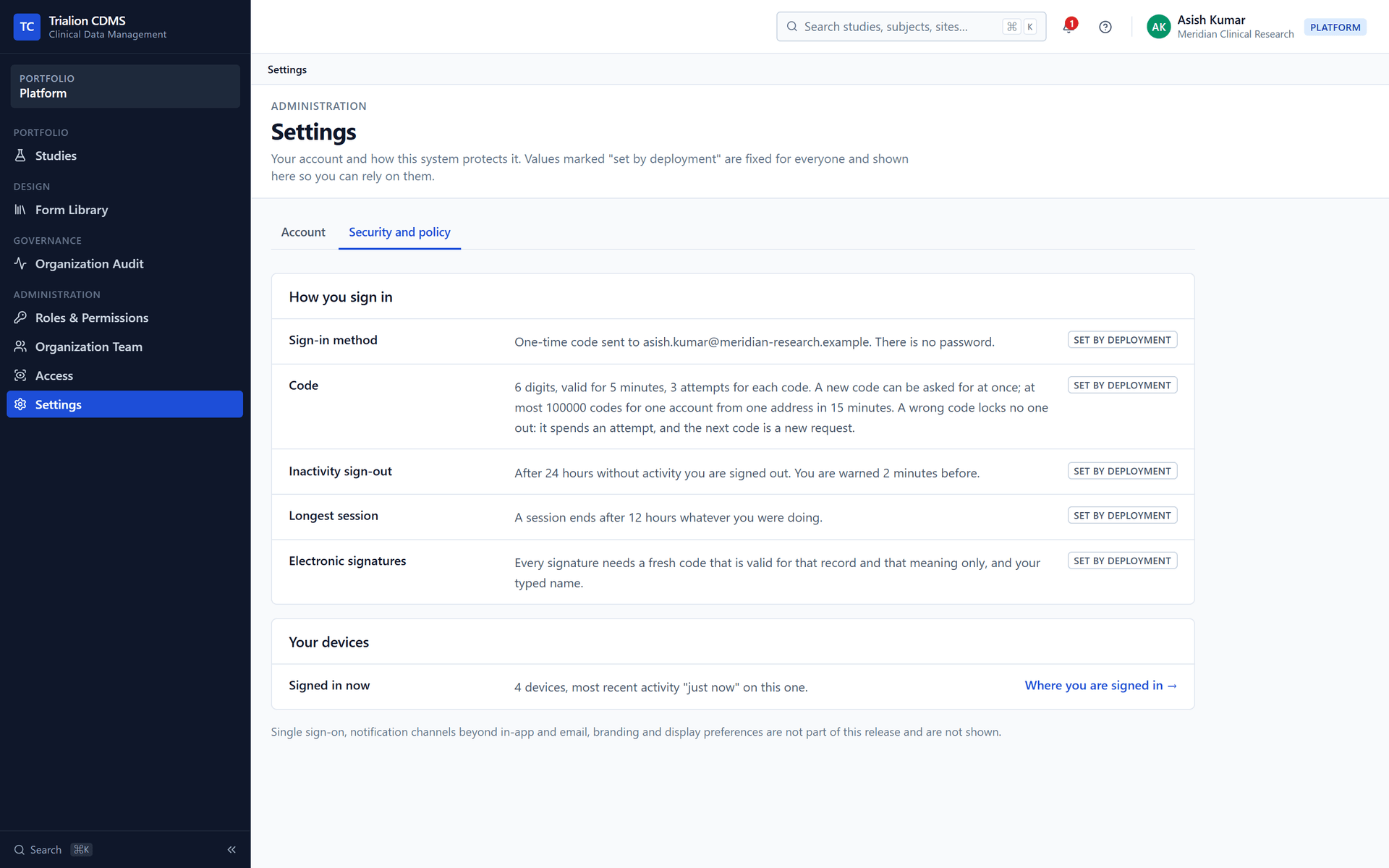
Task: Click the Code row SET BY DEPLOYMENT badge
Action: click(1122, 386)
